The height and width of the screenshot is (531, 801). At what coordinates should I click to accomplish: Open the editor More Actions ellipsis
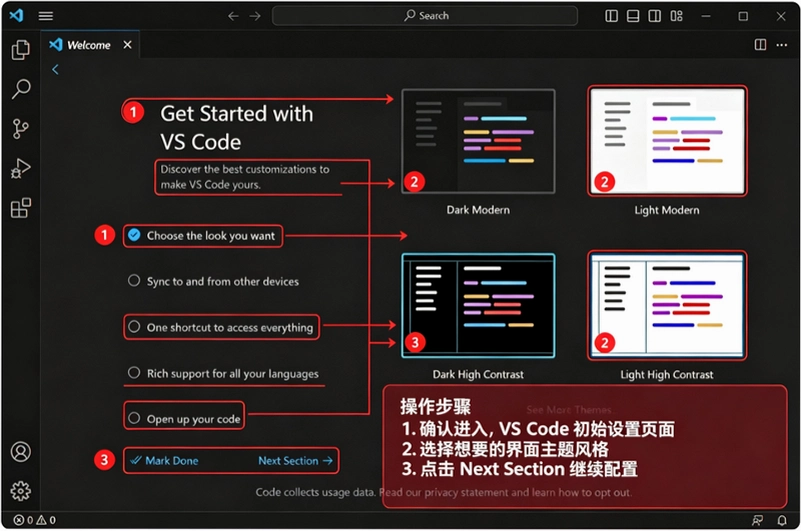[x=782, y=45]
